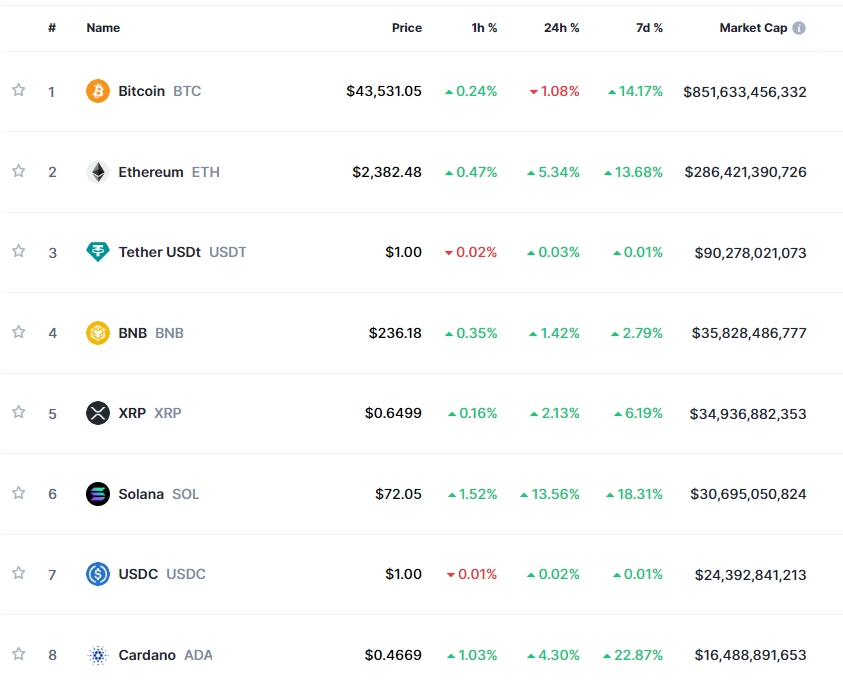Click the Ethereum ETH logo
The image size is (843, 694).
[x=97, y=171]
